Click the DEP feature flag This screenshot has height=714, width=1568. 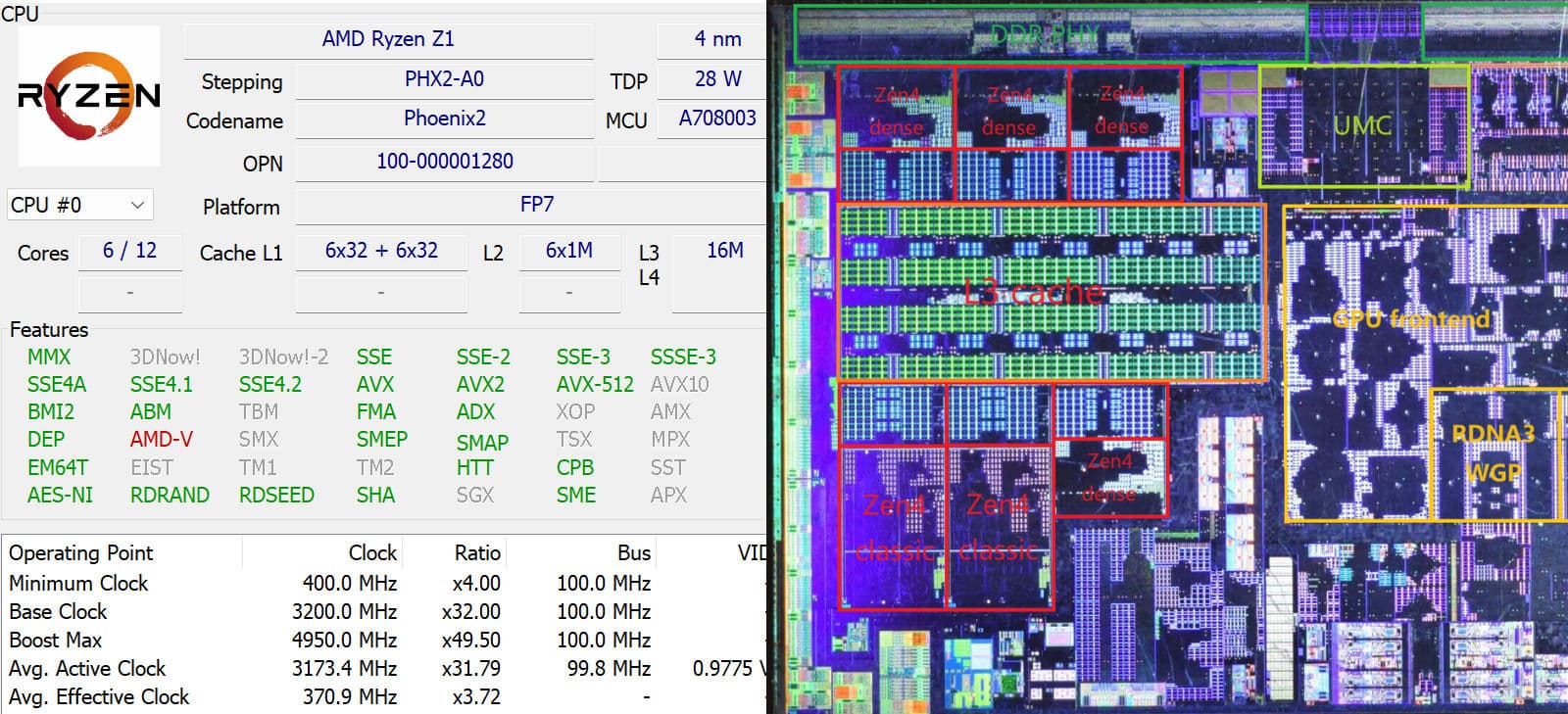pyautogui.click(x=46, y=440)
